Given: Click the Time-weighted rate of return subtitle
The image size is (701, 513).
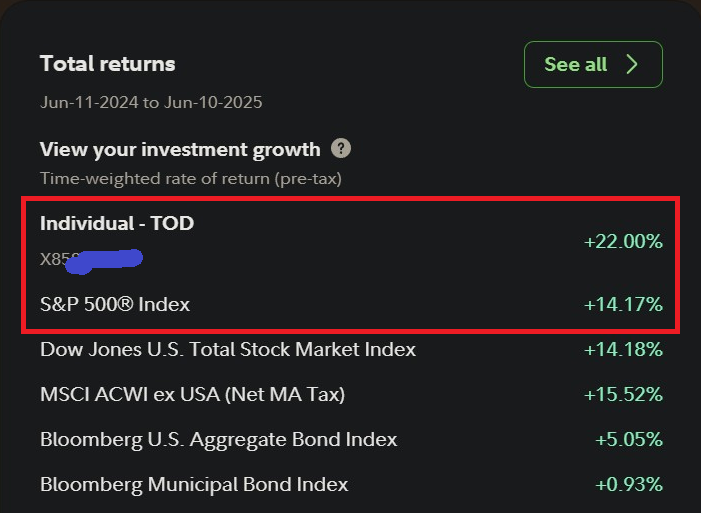Looking at the screenshot, I should 191,178.
